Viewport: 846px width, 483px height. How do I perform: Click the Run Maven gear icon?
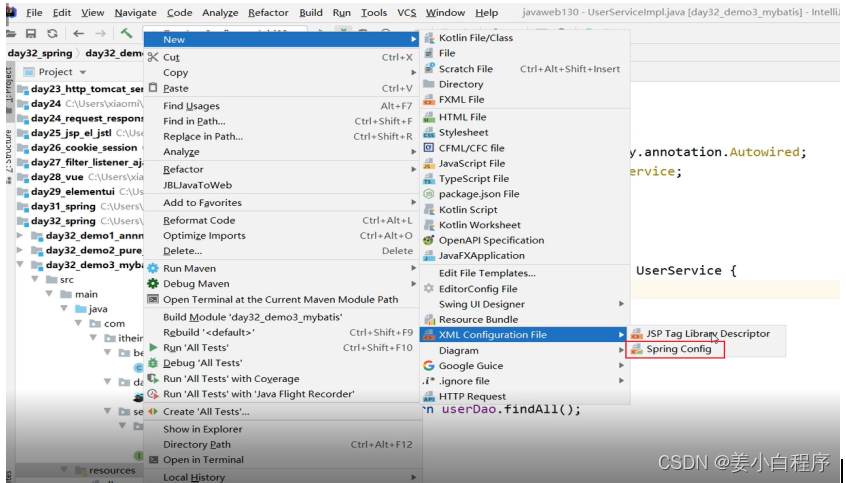153,268
